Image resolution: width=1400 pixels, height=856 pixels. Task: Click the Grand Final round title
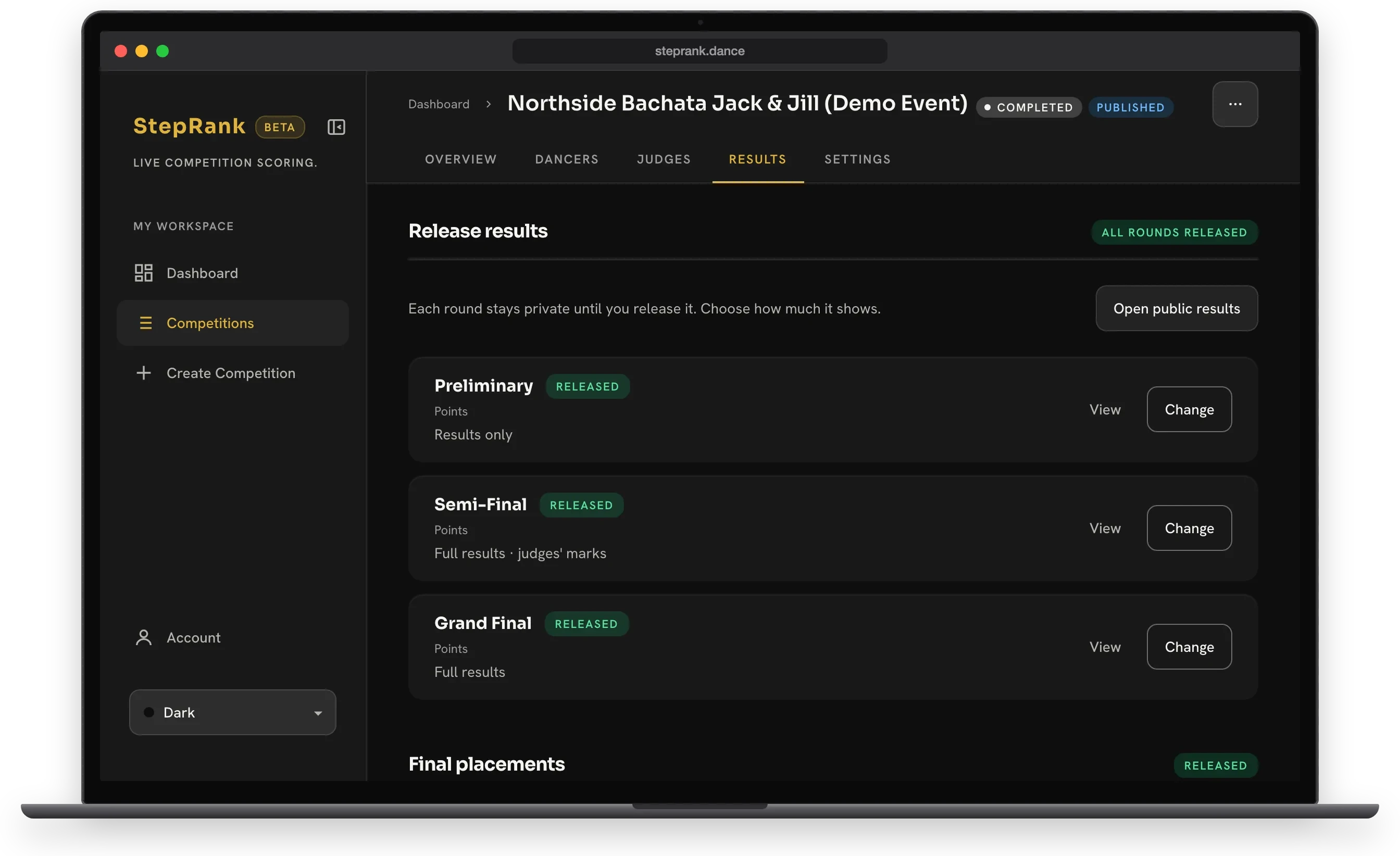coord(483,623)
